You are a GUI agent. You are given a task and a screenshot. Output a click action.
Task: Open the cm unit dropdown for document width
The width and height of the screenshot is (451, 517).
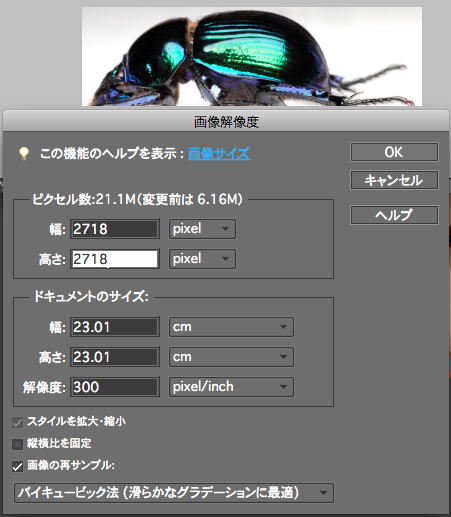[231, 327]
